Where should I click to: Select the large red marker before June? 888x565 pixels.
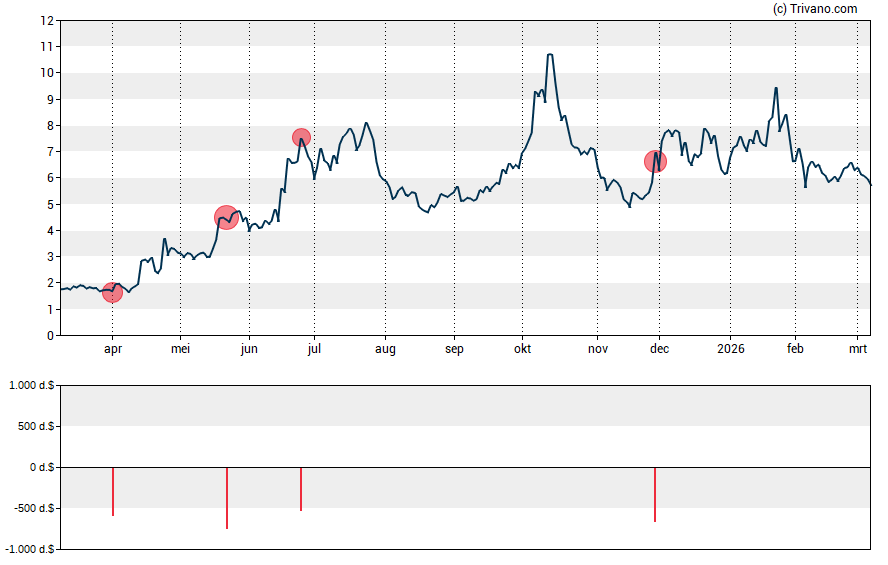(226, 217)
